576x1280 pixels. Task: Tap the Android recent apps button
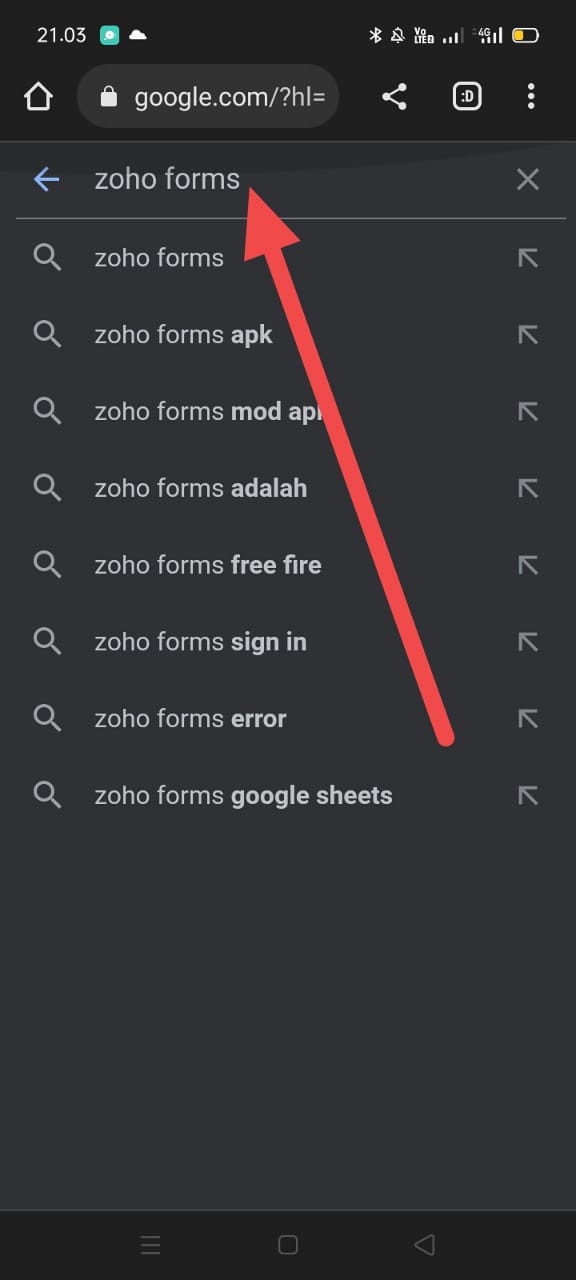150,1245
